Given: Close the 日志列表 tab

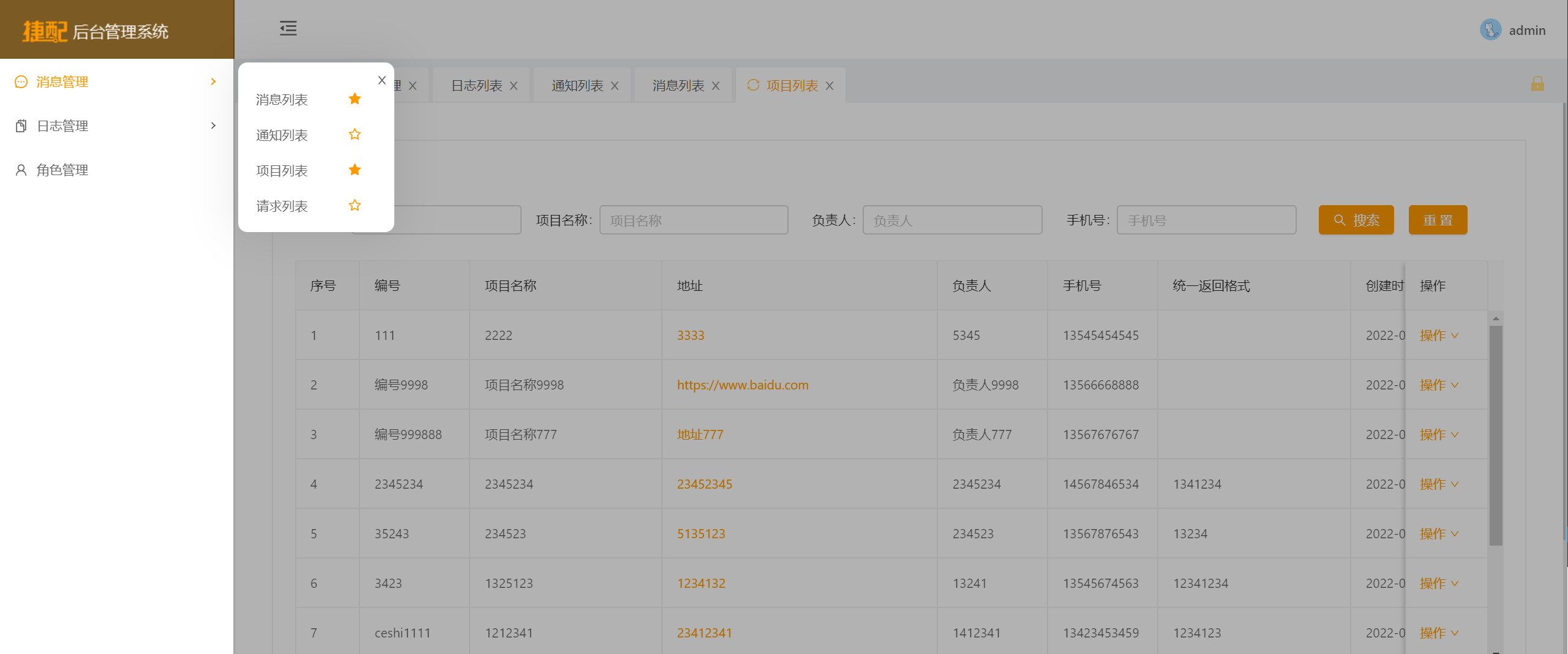Looking at the screenshot, I should pos(514,86).
